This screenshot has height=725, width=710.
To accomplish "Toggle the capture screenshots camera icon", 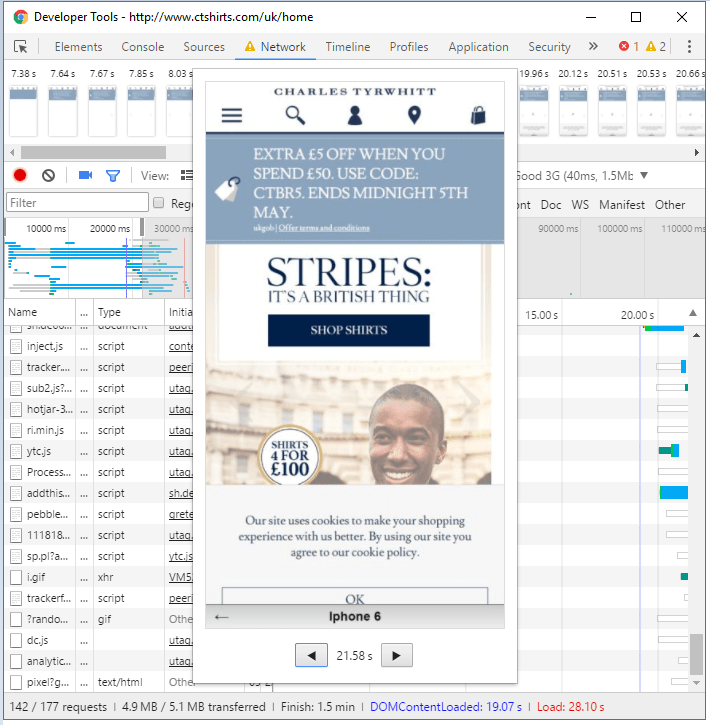I will pos(85,175).
